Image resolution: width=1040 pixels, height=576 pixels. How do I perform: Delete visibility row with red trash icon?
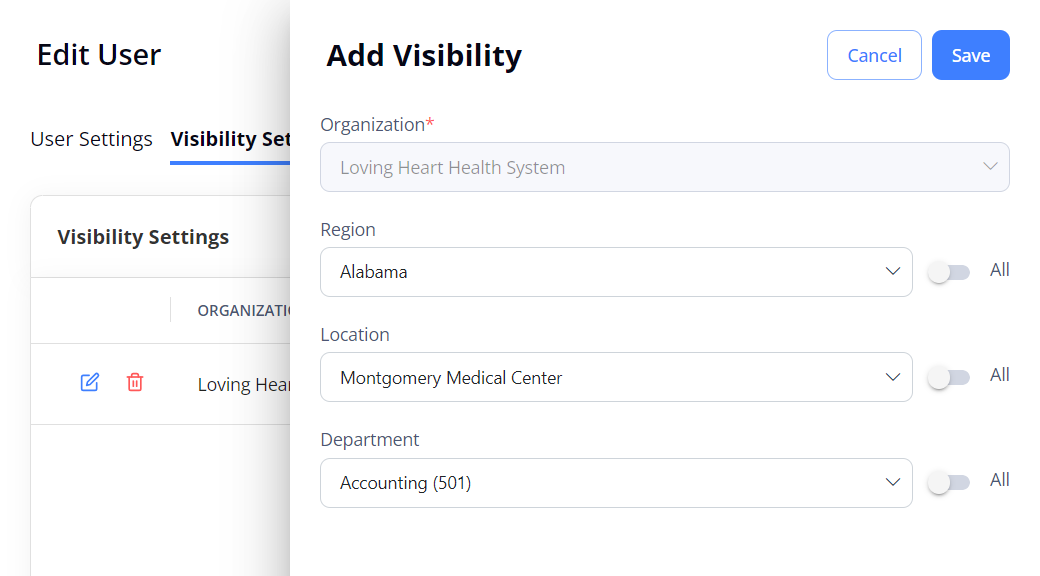(x=135, y=382)
